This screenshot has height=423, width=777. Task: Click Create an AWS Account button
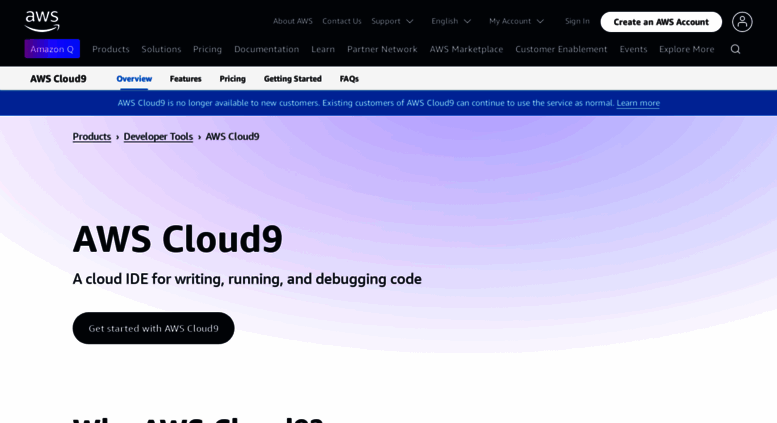point(661,22)
